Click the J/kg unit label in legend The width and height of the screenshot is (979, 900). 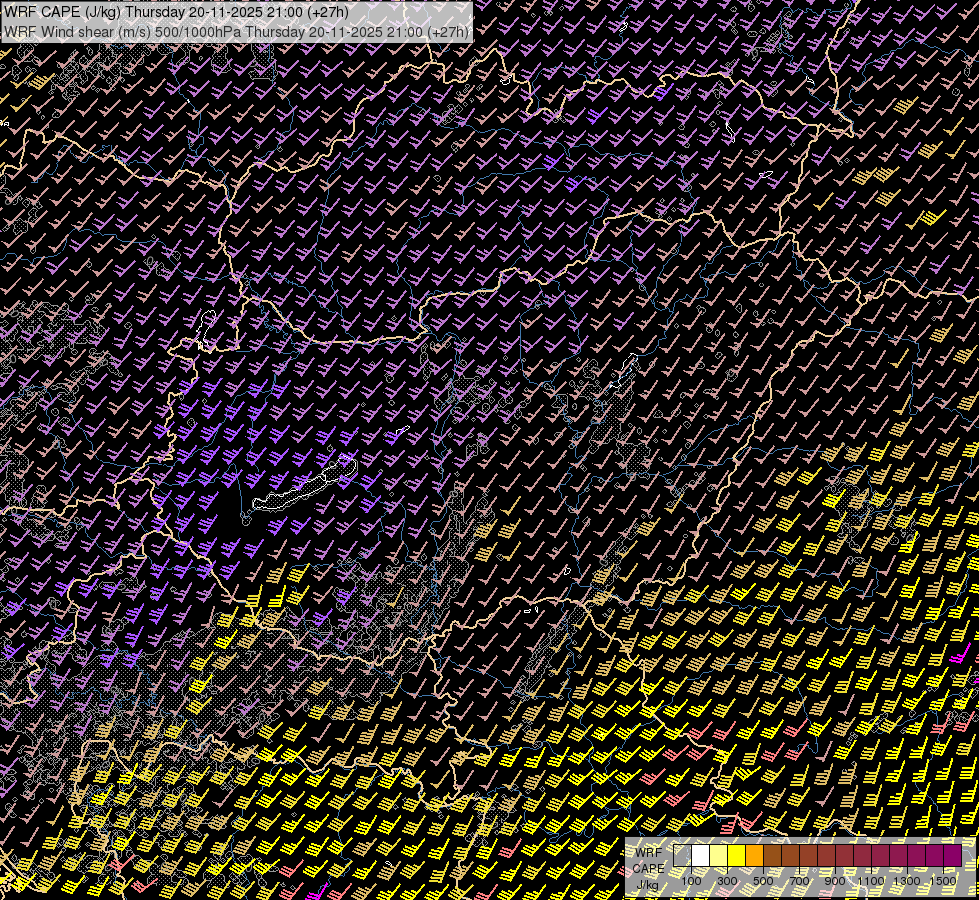[648, 885]
